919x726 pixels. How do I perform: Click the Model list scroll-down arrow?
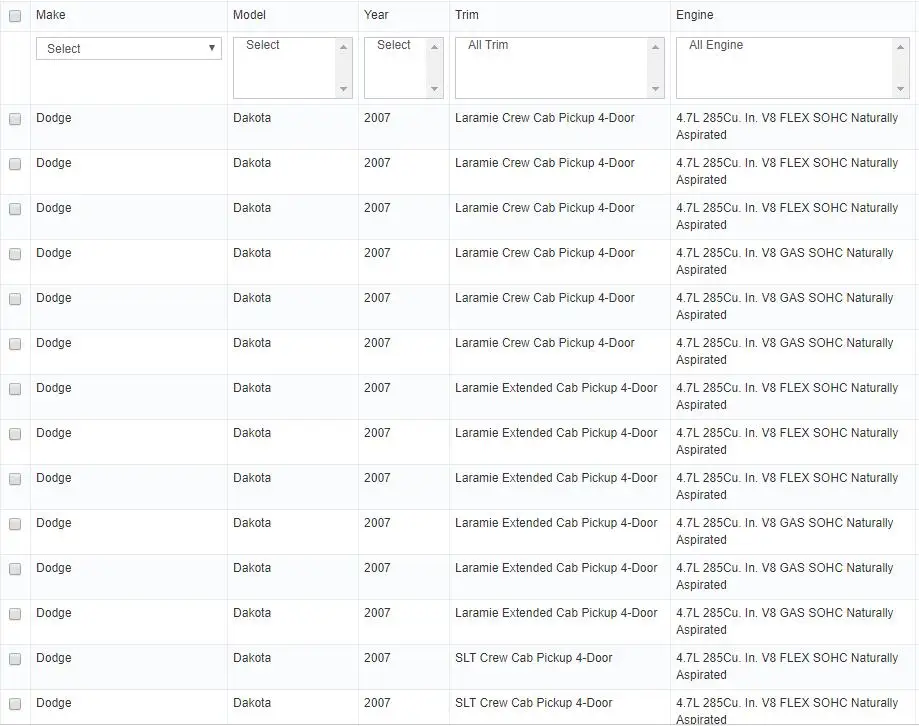pos(343,89)
